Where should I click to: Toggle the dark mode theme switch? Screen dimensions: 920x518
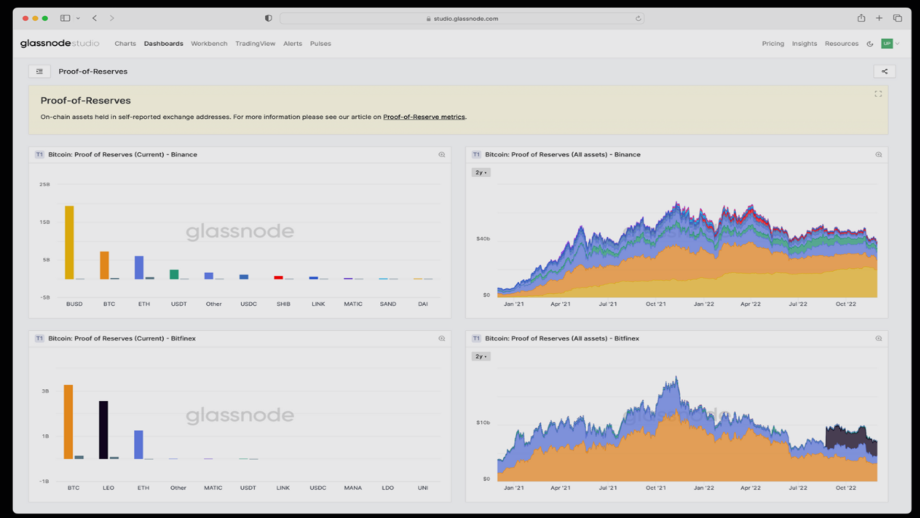tap(870, 44)
